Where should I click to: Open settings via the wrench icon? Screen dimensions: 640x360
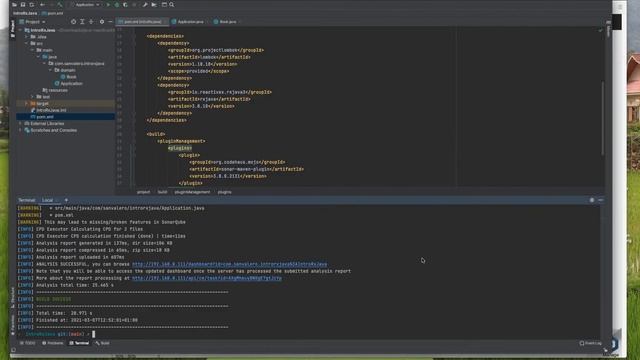(x=145, y=5)
